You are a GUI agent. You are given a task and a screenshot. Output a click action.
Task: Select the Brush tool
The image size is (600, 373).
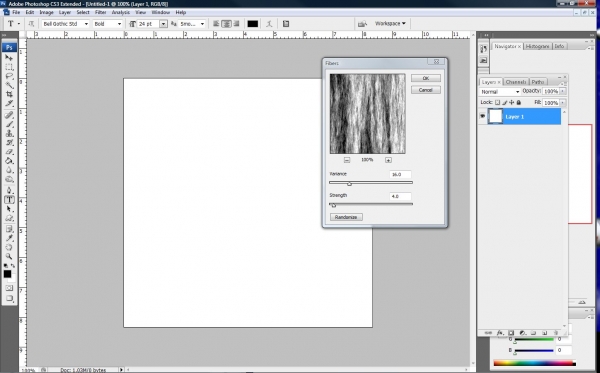(x=9, y=124)
